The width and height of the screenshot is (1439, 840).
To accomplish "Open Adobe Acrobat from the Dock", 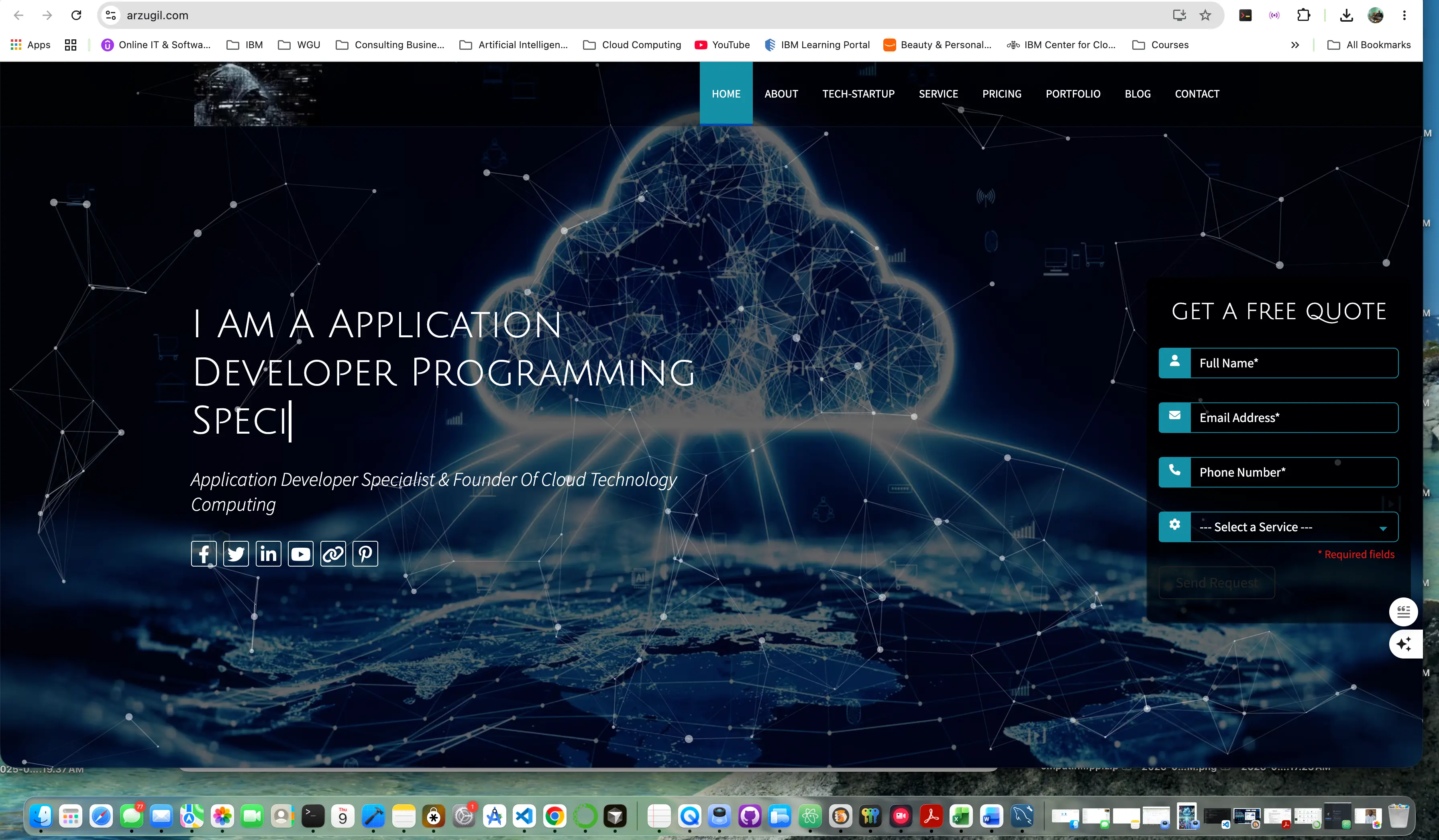I will [x=931, y=817].
